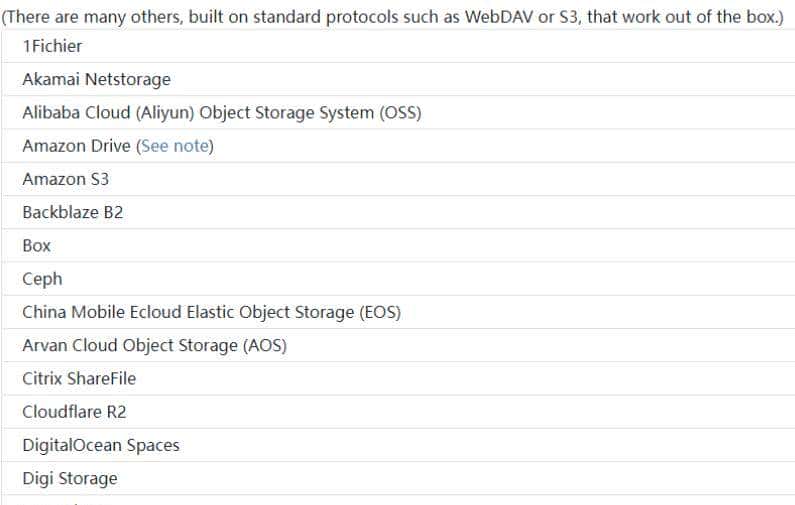
Task: Select the Ceph list entry
Action: pyautogui.click(x=42, y=279)
